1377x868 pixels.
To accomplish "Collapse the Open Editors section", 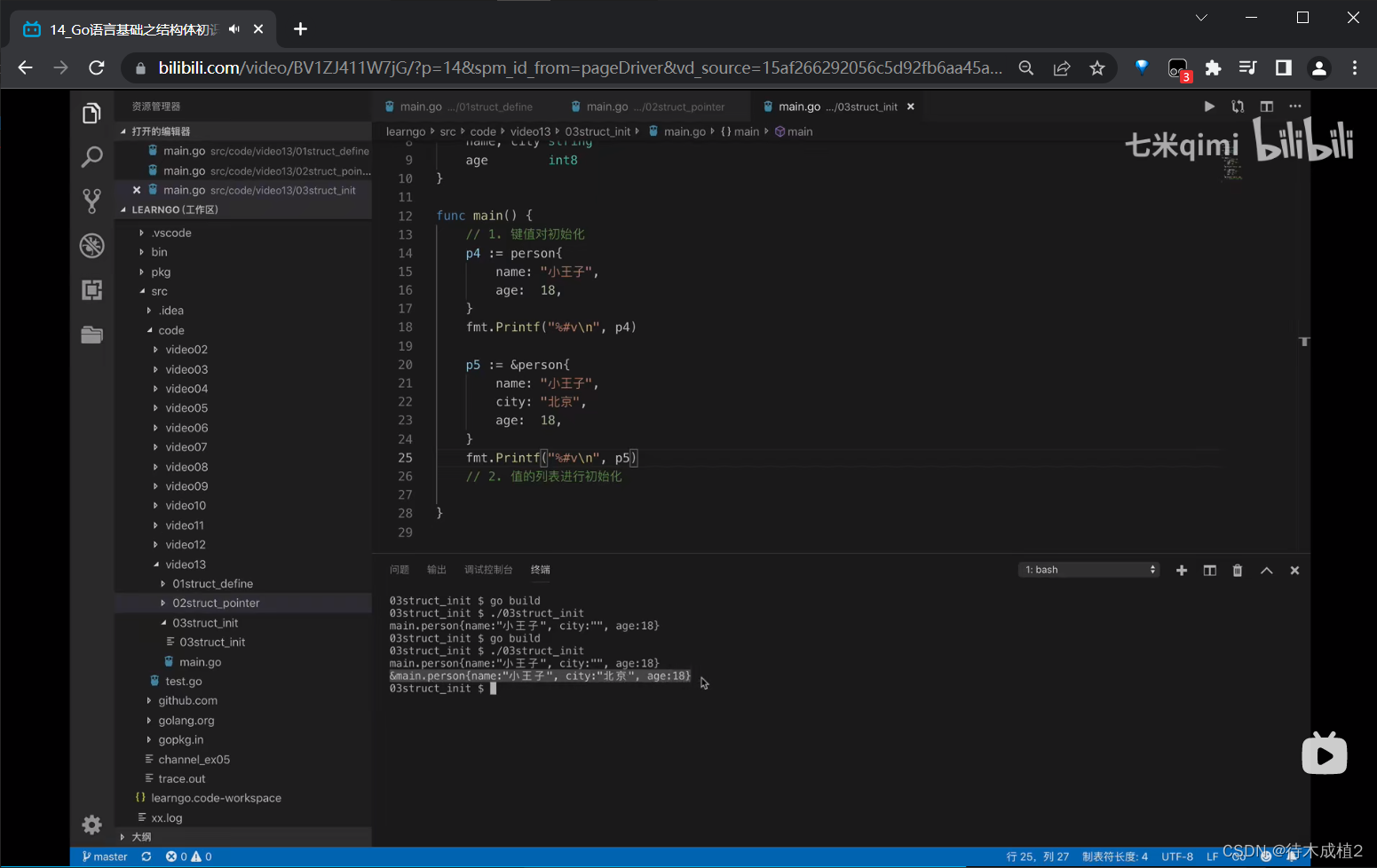I will coord(243,131).
